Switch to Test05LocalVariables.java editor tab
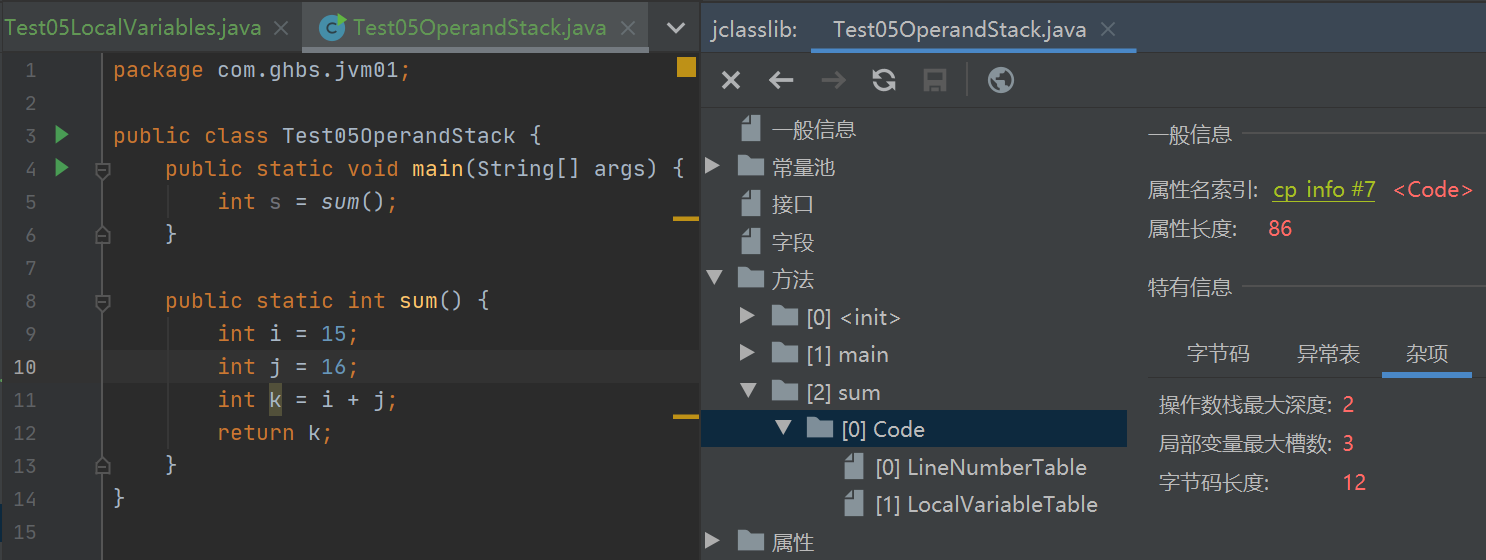The height and width of the screenshot is (560, 1486). pyautogui.click(x=133, y=27)
